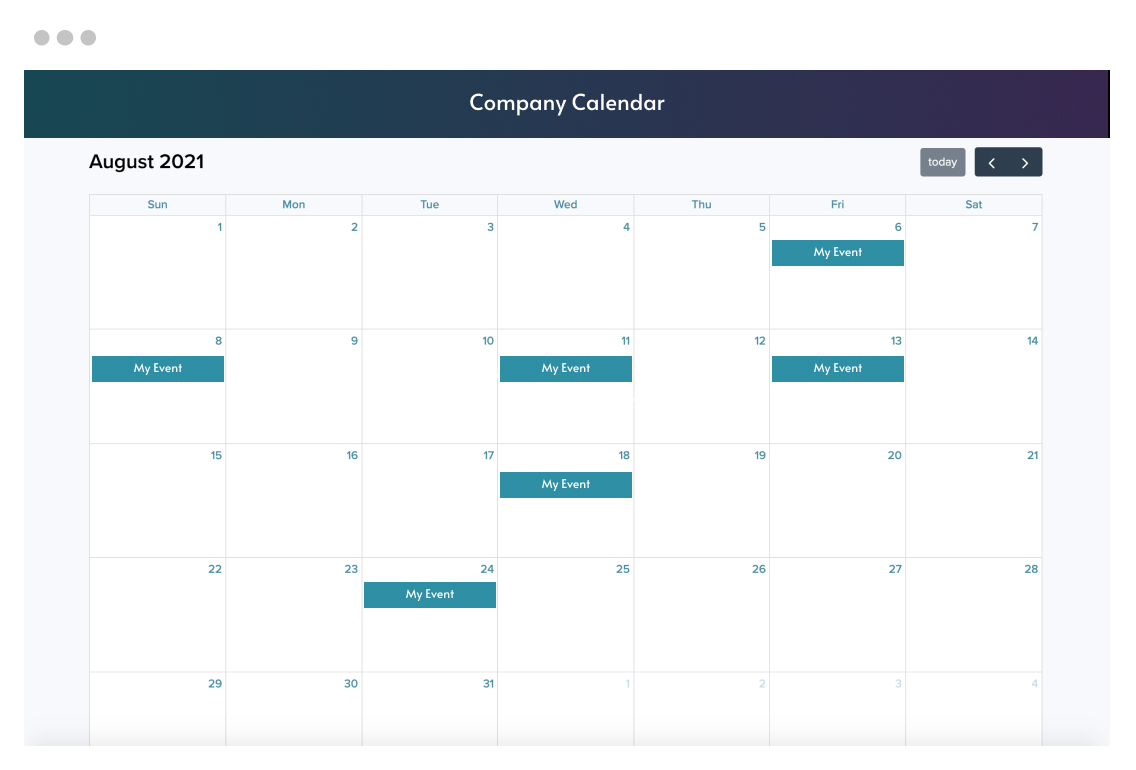Go to previous month with left chevron
Screen dimensions: 1136x770
click(x=992, y=162)
